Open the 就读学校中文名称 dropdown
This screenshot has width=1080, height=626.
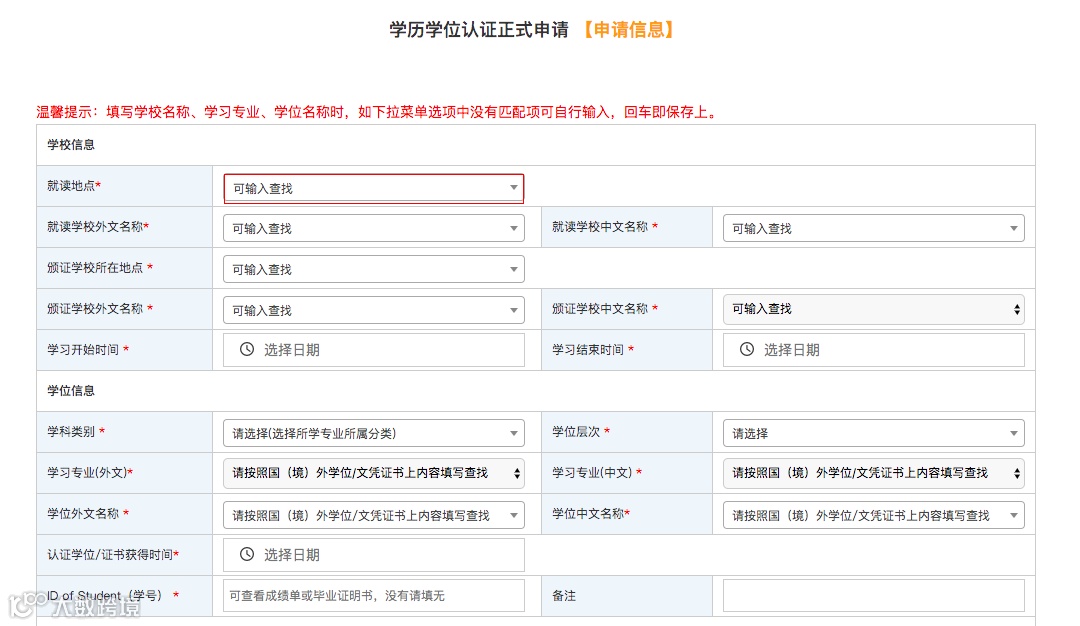click(x=873, y=228)
